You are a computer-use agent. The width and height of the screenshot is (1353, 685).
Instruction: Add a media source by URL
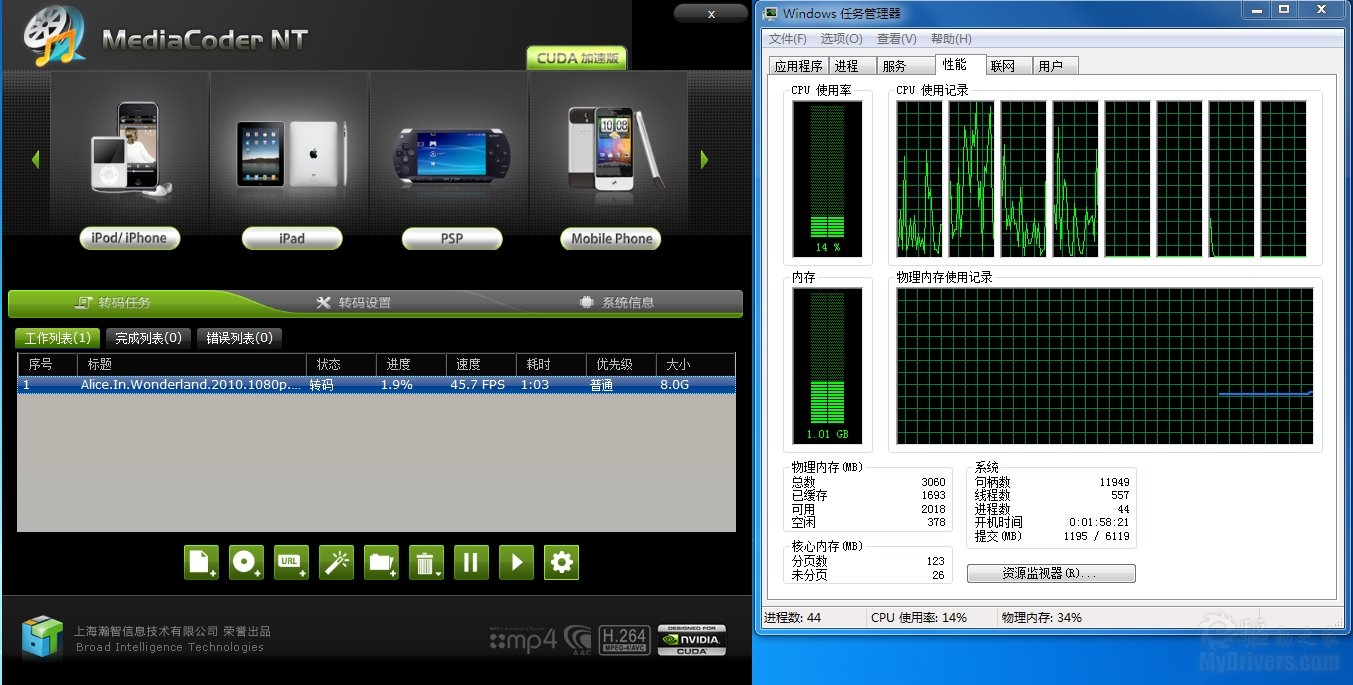[291, 562]
